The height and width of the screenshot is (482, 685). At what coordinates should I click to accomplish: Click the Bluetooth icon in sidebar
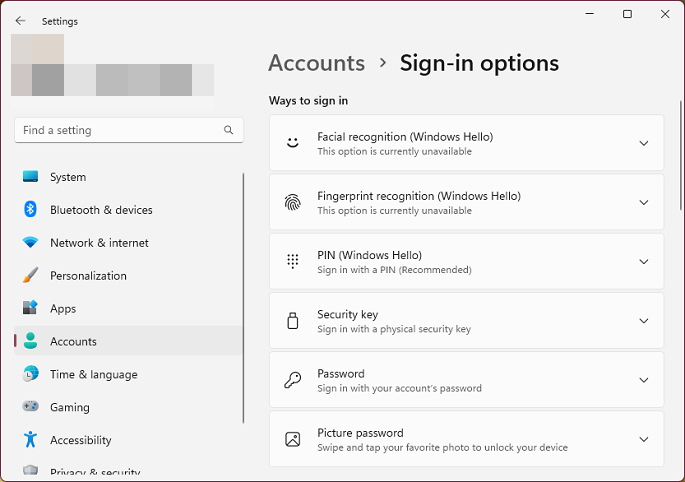[30, 209]
